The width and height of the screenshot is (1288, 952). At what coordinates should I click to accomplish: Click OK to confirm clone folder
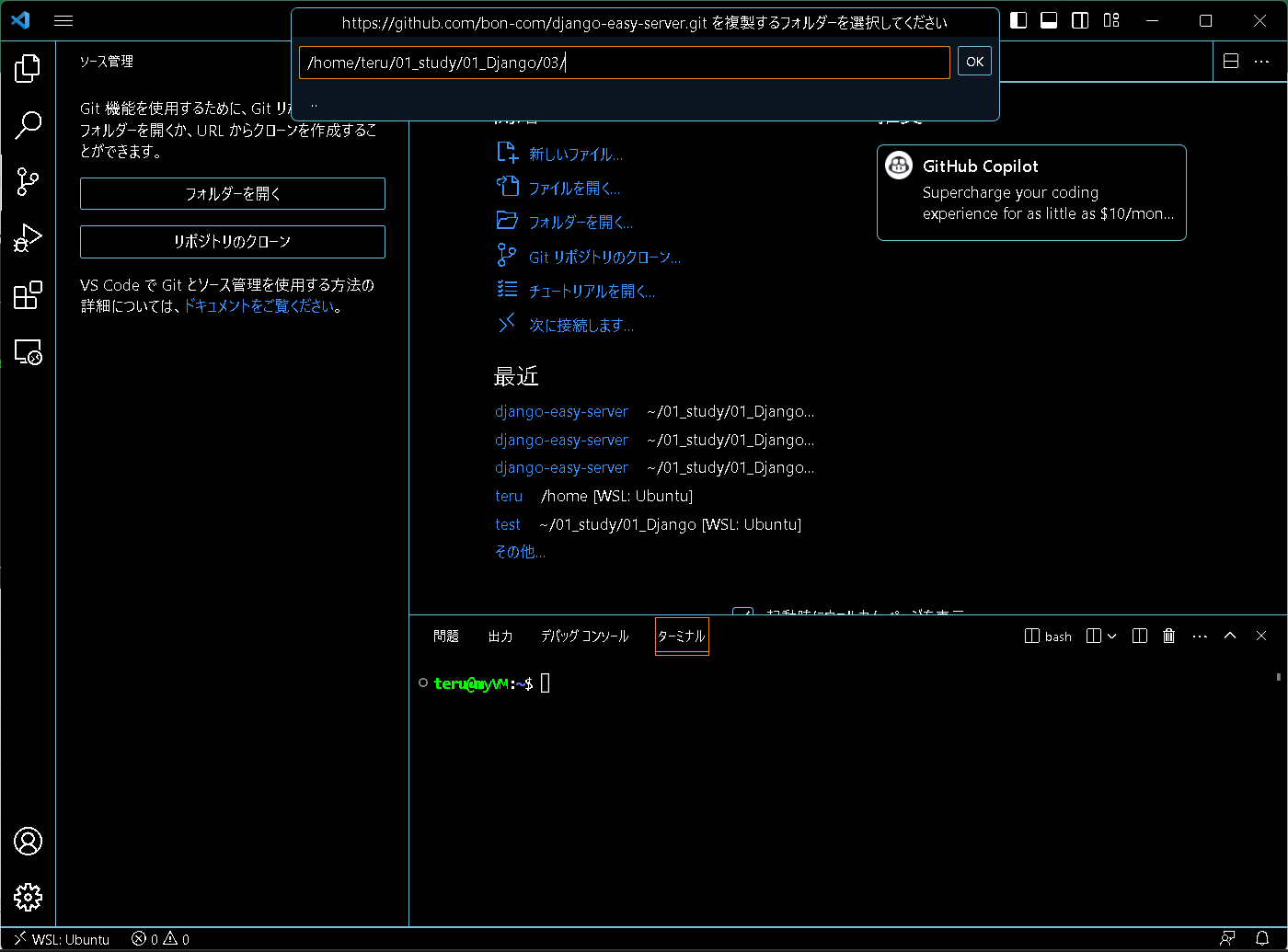click(974, 62)
